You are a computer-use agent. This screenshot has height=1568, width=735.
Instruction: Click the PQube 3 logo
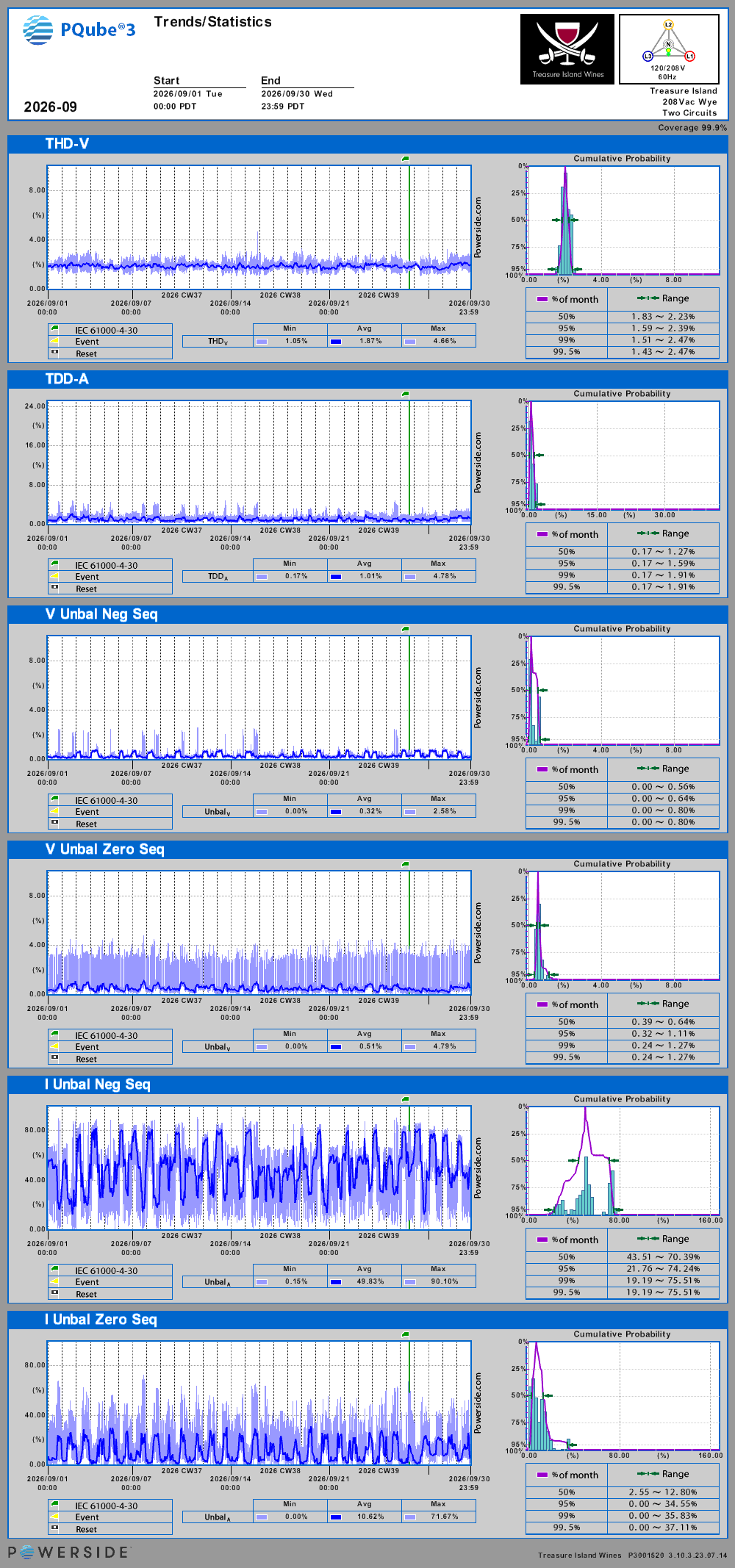[x=79, y=30]
